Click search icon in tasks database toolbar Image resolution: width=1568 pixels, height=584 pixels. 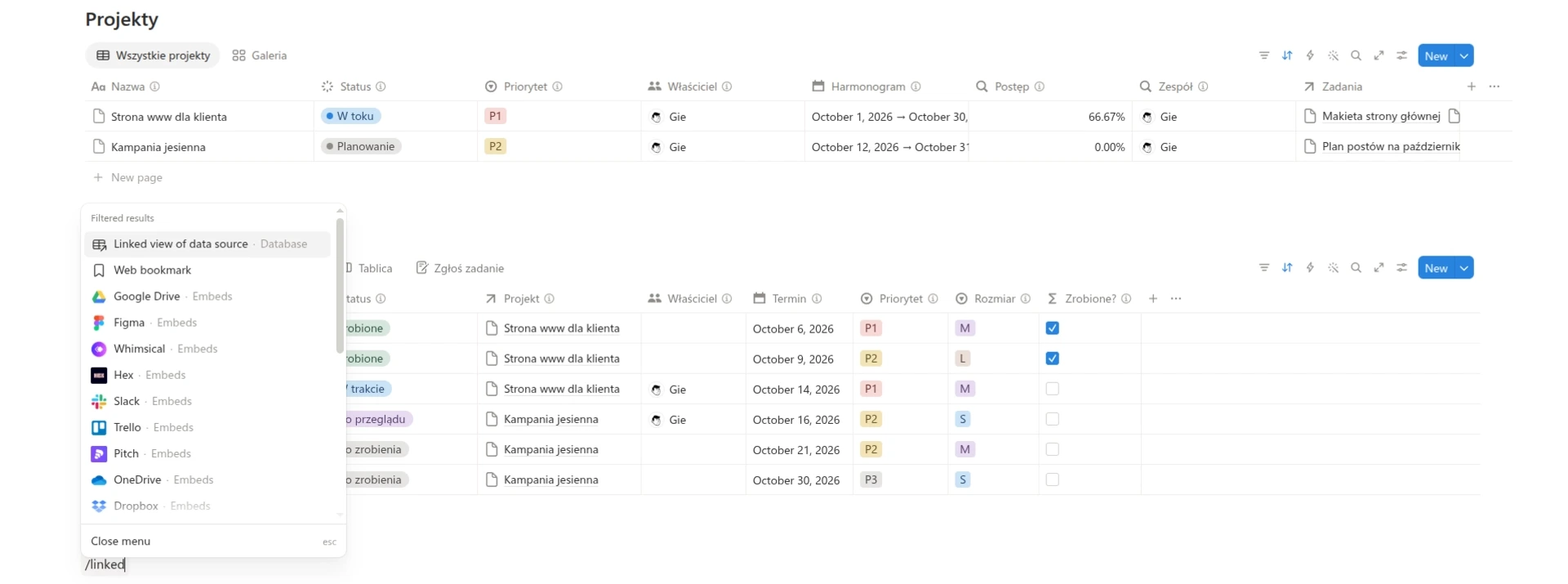click(1356, 268)
